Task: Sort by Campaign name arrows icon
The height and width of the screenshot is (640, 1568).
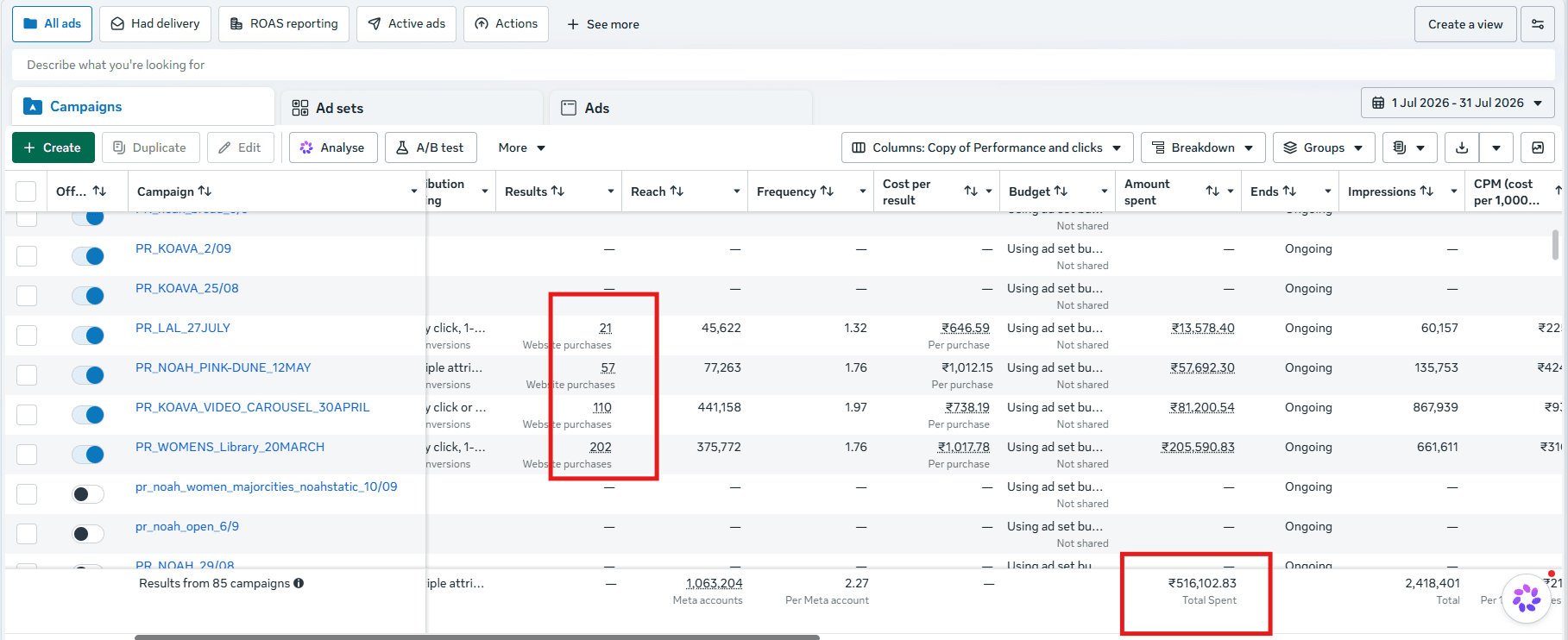Action: (205, 191)
